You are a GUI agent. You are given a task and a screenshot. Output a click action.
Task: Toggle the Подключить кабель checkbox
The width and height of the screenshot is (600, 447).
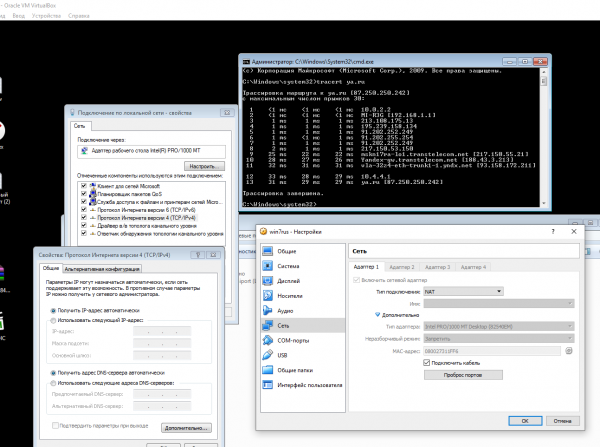428,362
